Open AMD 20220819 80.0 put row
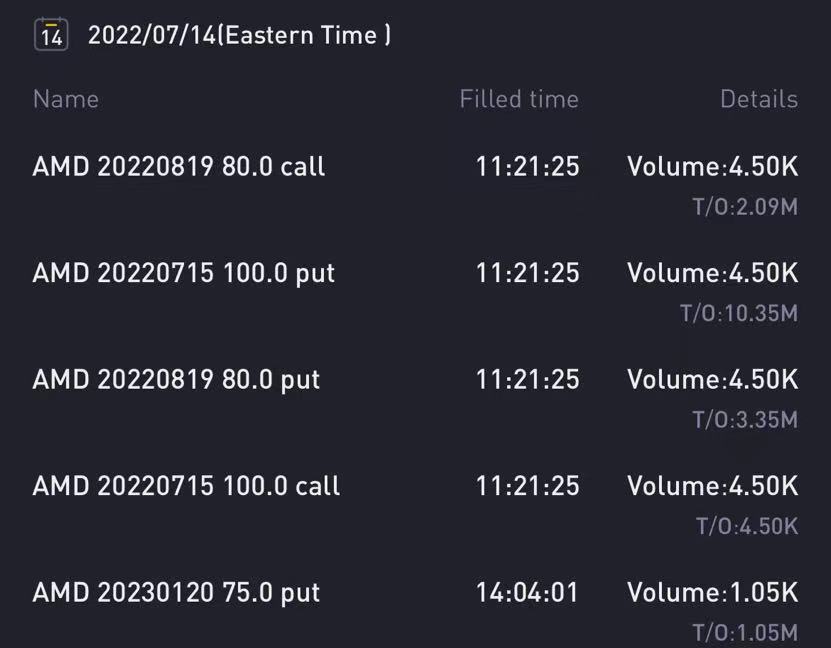Image resolution: width=831 pixels, height=648 pixels. tap(416, 398)
